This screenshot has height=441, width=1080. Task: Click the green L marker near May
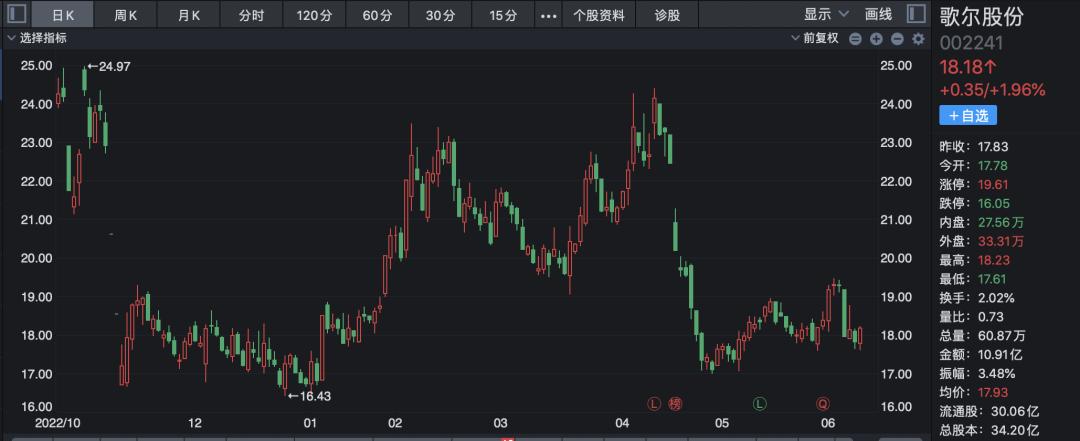click(x=759, y=404)
